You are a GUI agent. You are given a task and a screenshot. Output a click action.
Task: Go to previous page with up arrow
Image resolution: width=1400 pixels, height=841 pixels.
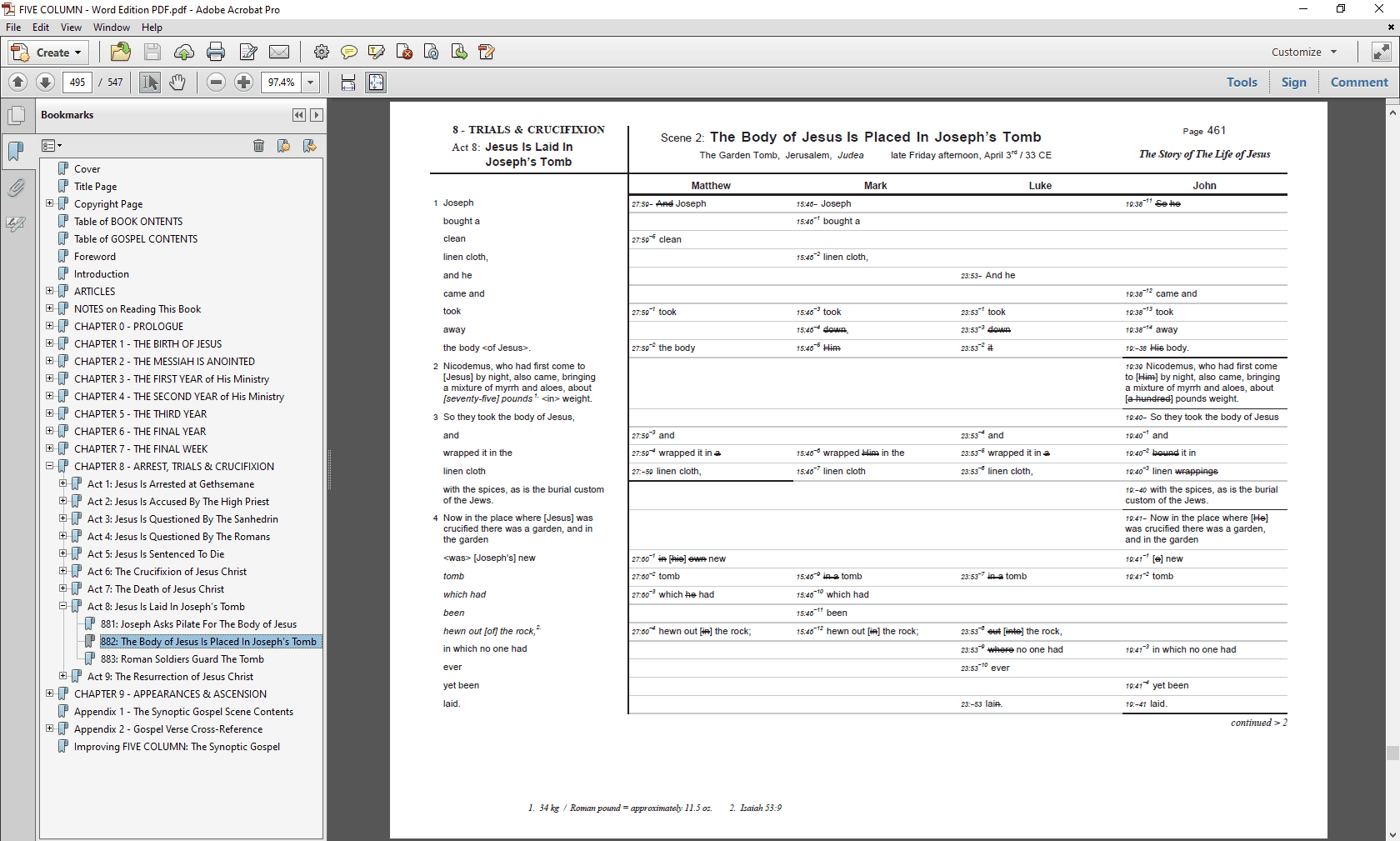pos(18,82)
